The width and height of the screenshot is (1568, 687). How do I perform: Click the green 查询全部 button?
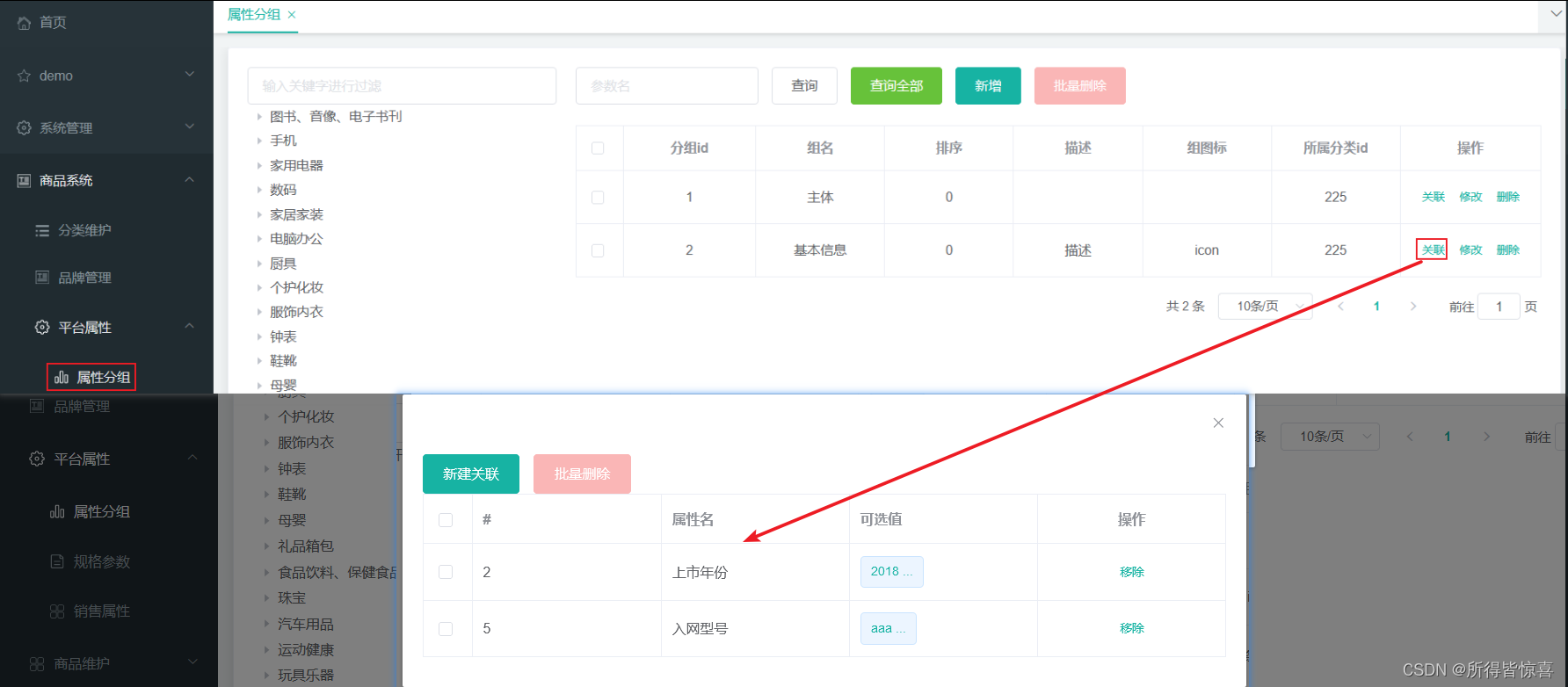click(897, 86)
